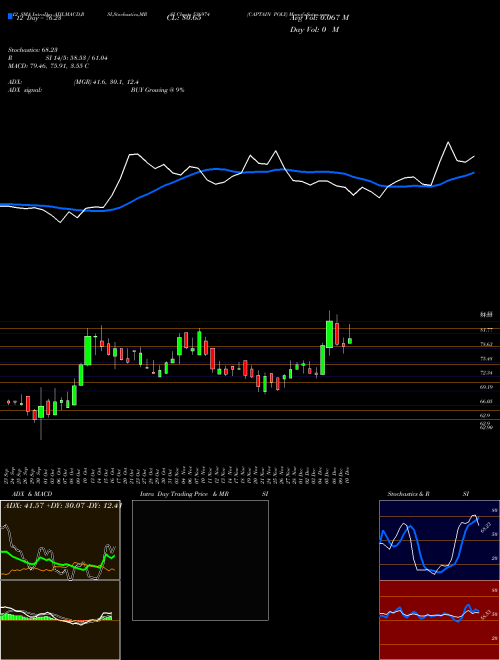Click the blue SMA legend square
The width and height of the screenshot is (500, 660).
10,16
